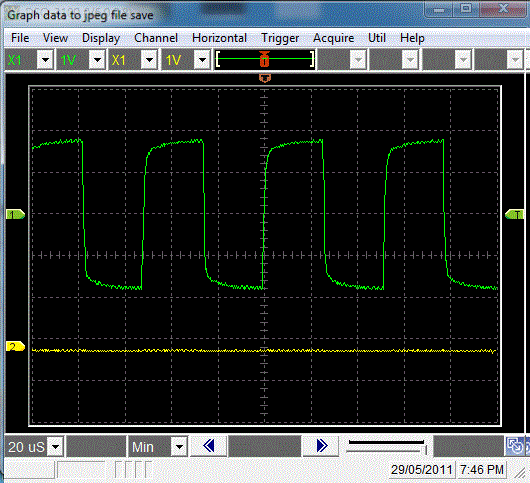Click the horizontal slider at bottom
Image resolution: width=530 pixels, height=483 pixels.
click(x=387, y=446)
